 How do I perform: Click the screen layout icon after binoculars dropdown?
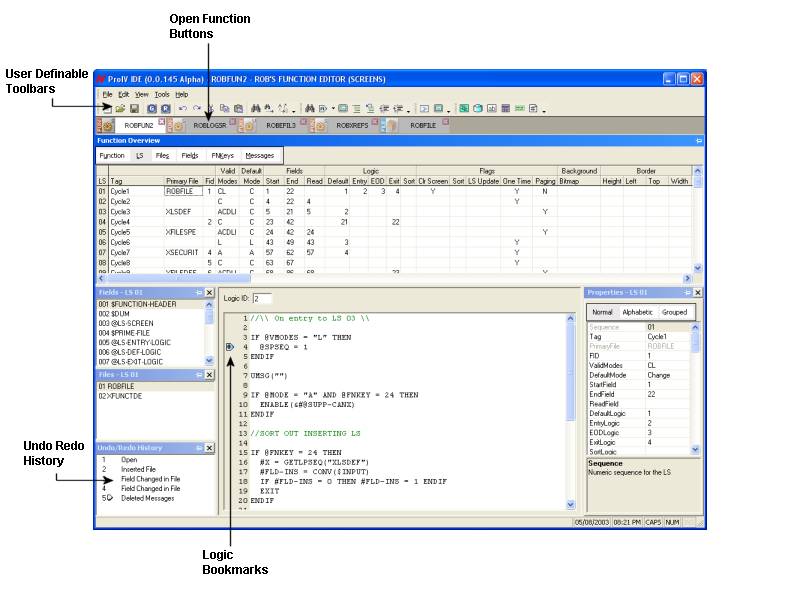pyautogui.click(x=343, y=109)
